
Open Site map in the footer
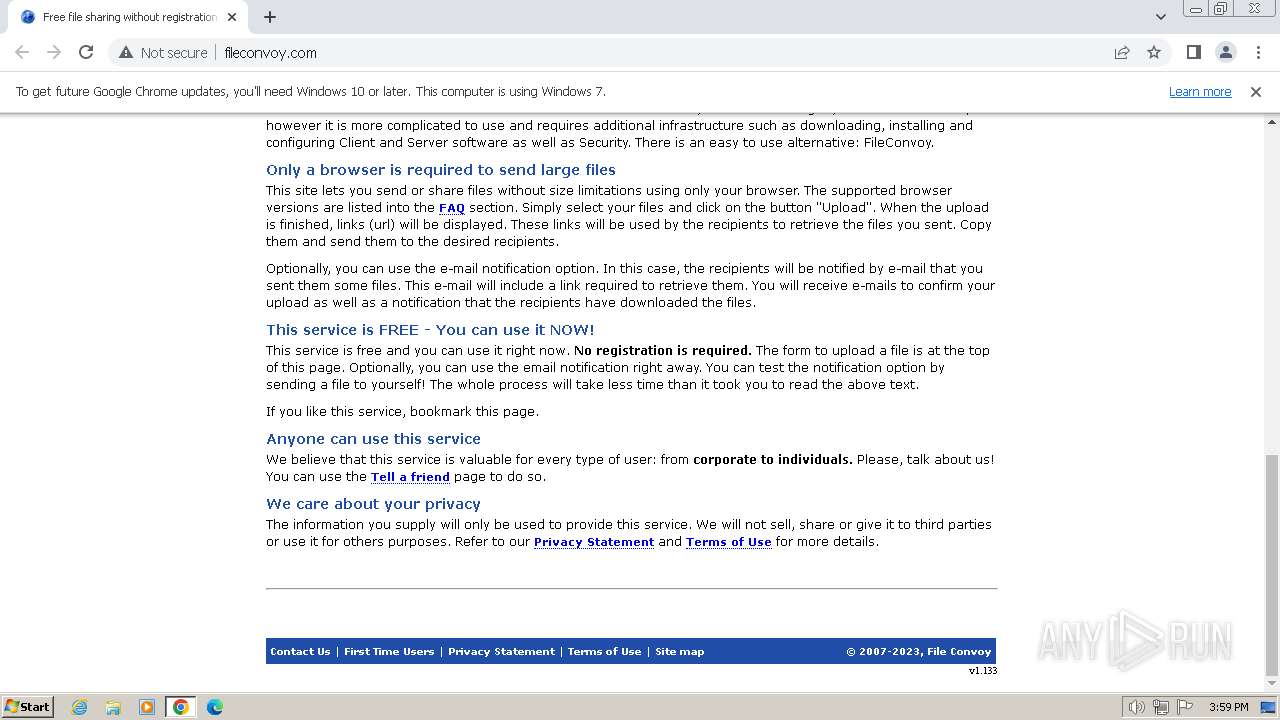(680, 652)
